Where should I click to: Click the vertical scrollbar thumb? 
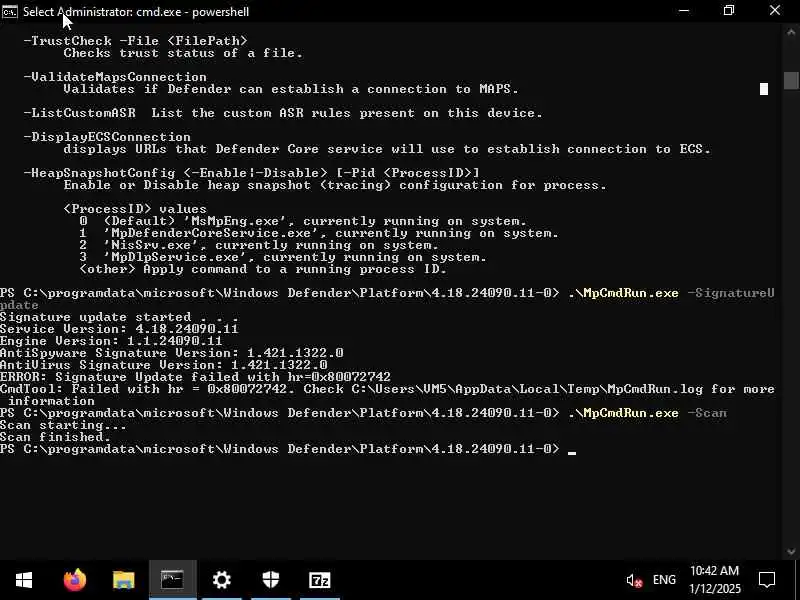coord(791,81)
